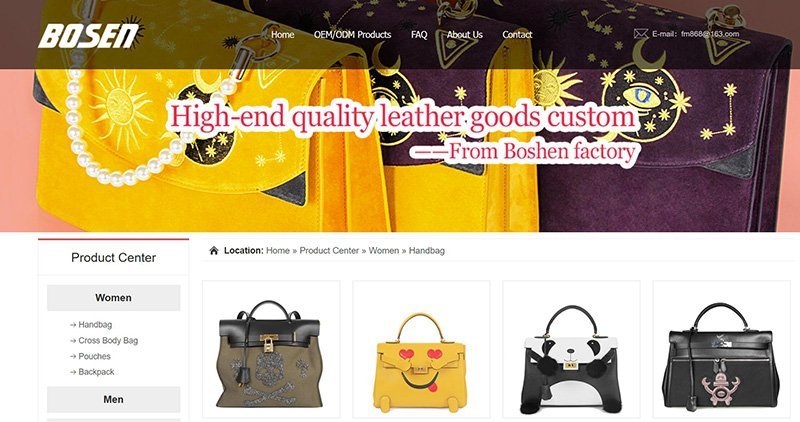The height and width of the screenshot is (422, 800).
Task: Open the skull canvas handbag thumbnail
Action: coord(271,350)
